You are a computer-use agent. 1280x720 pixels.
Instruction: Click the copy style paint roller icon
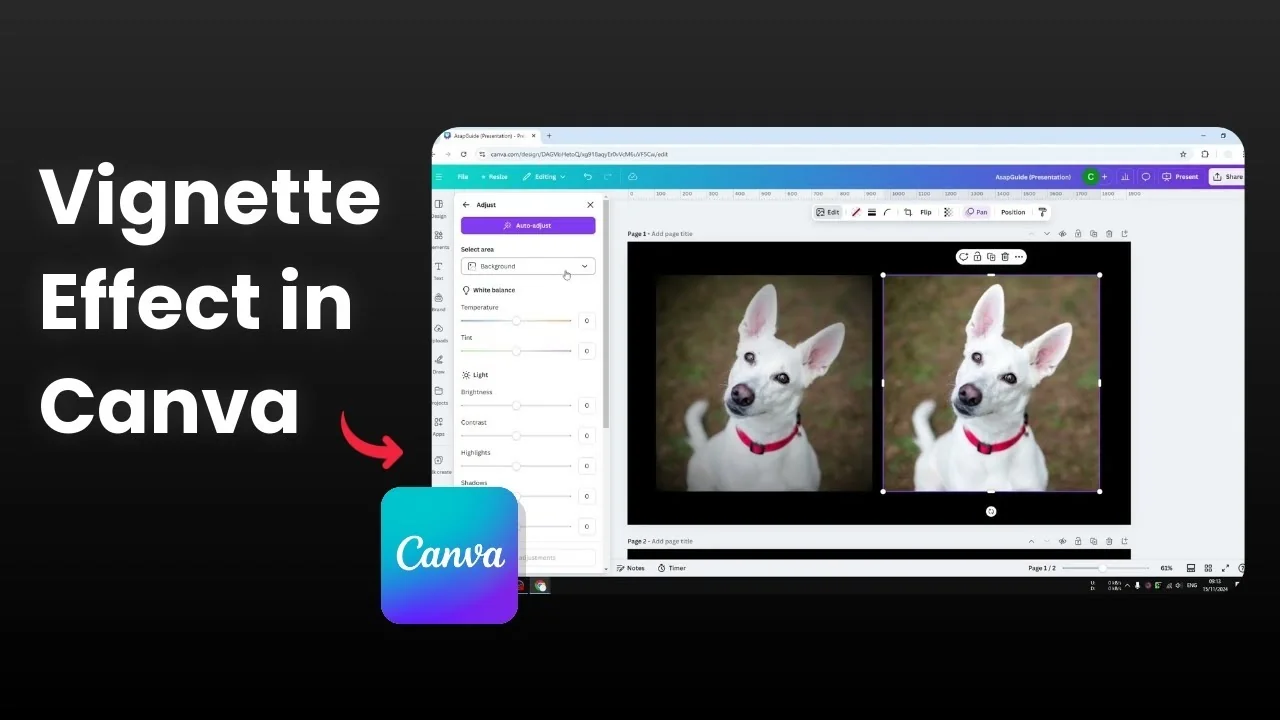(1042, 212)
